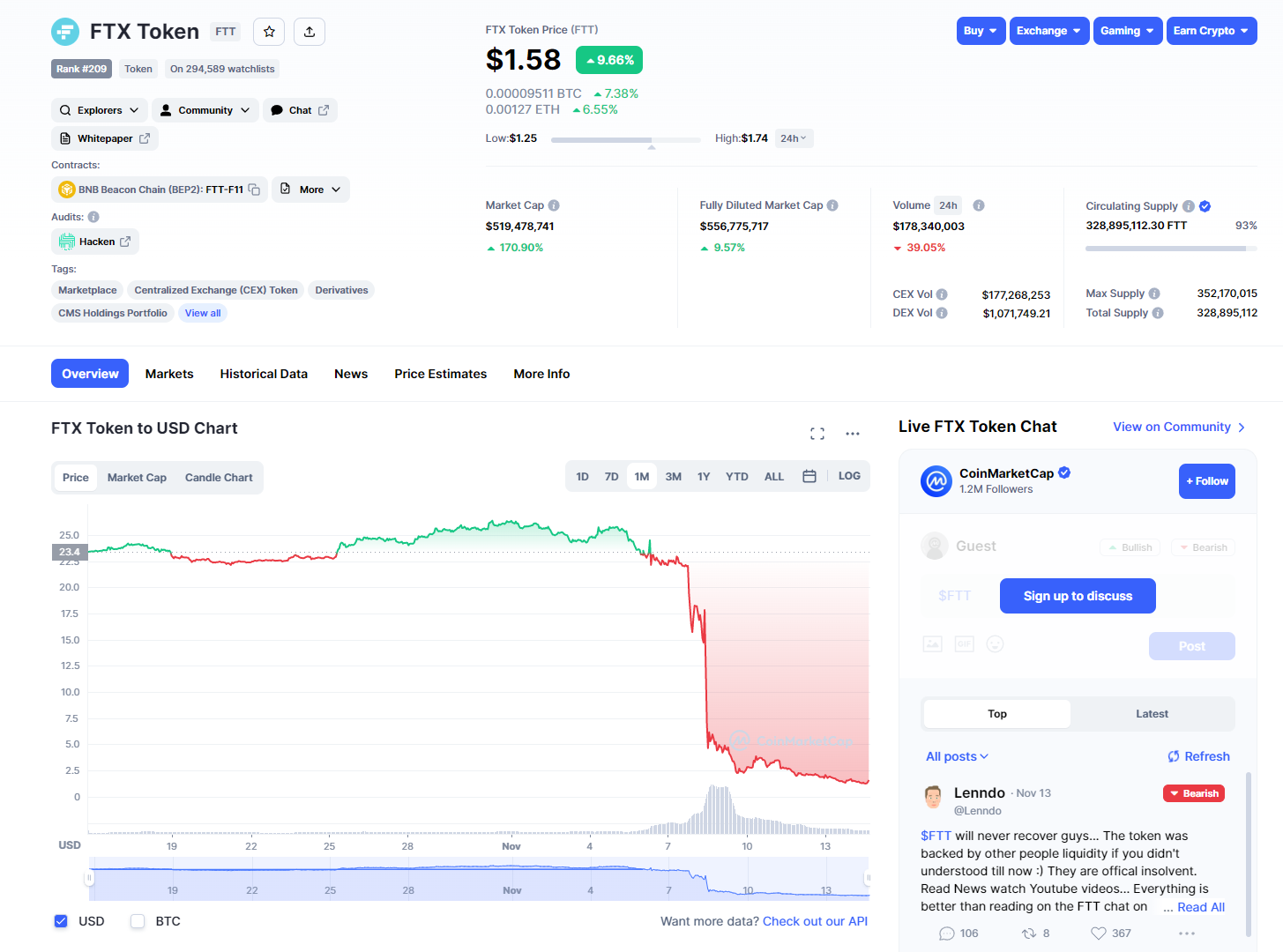This screenshot has width=1283, height=952.
Task: Click Fully Diluted Market Cap info icon
Action: [x=832, y=205]
